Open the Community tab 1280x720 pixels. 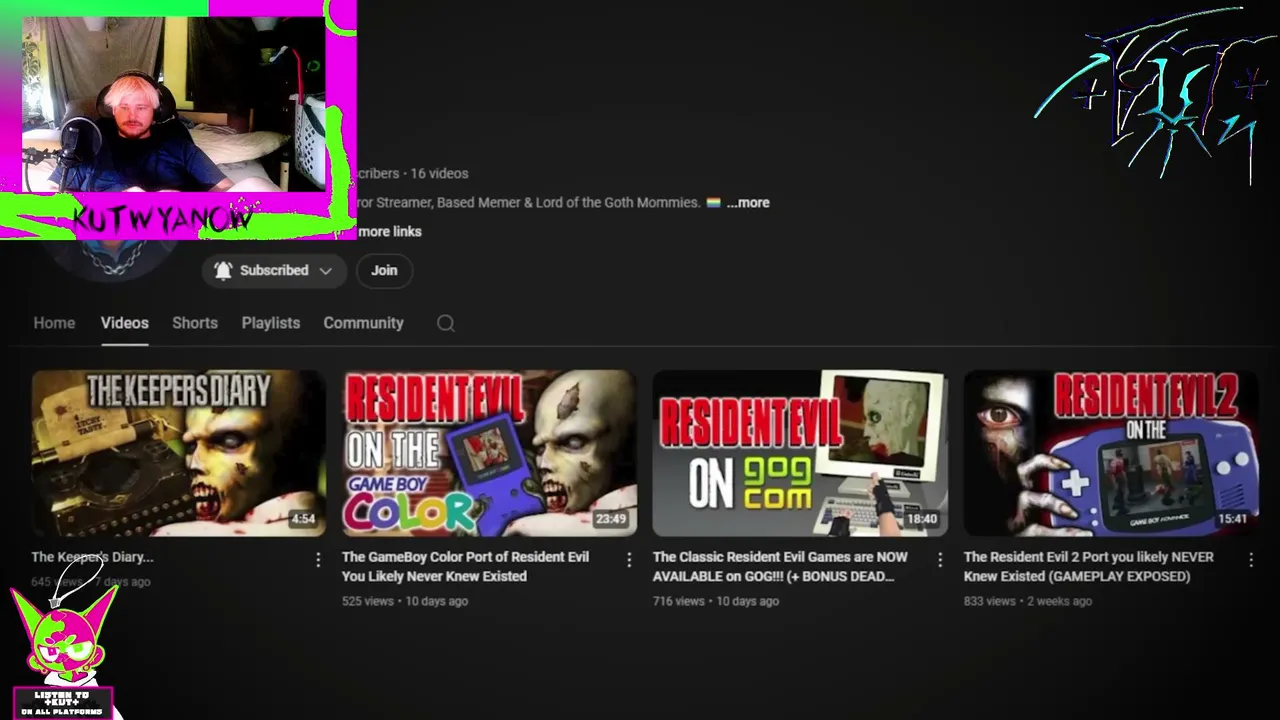pyautogui.click(x=363, y=323)
